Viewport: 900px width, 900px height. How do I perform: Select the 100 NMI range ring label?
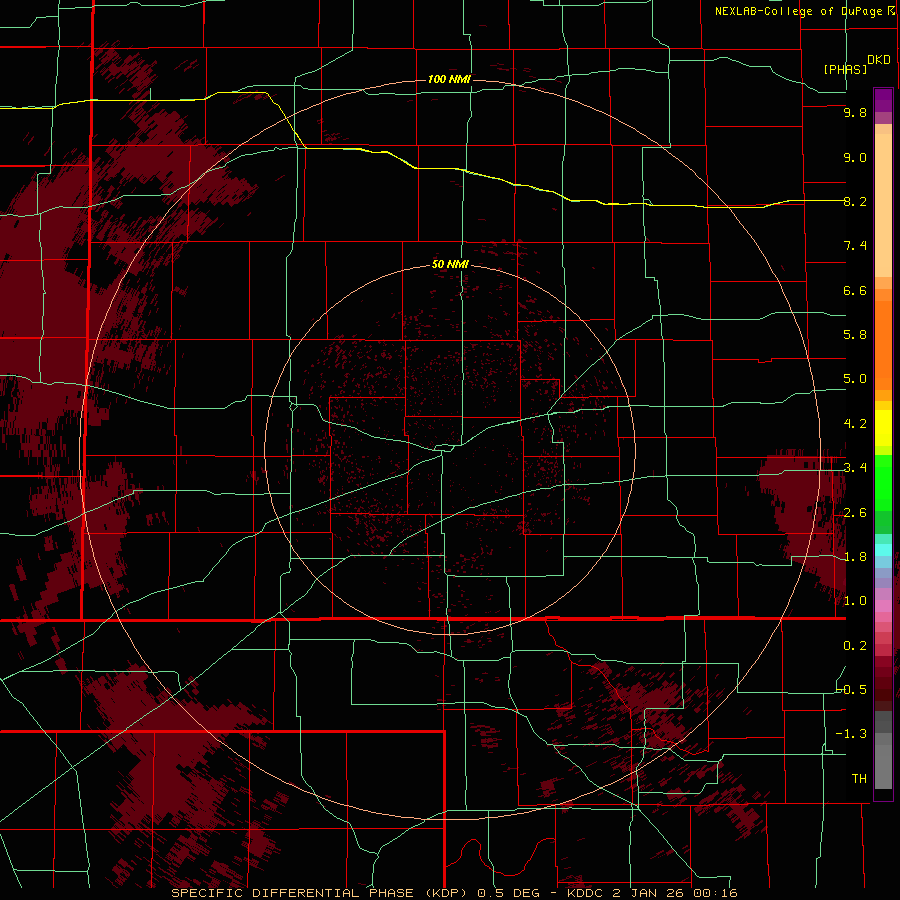tap(449, 79)
